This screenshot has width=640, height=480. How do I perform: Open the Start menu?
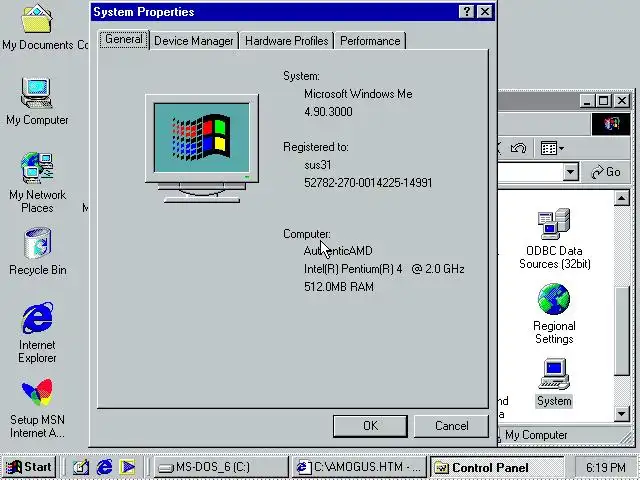point(29,467)
